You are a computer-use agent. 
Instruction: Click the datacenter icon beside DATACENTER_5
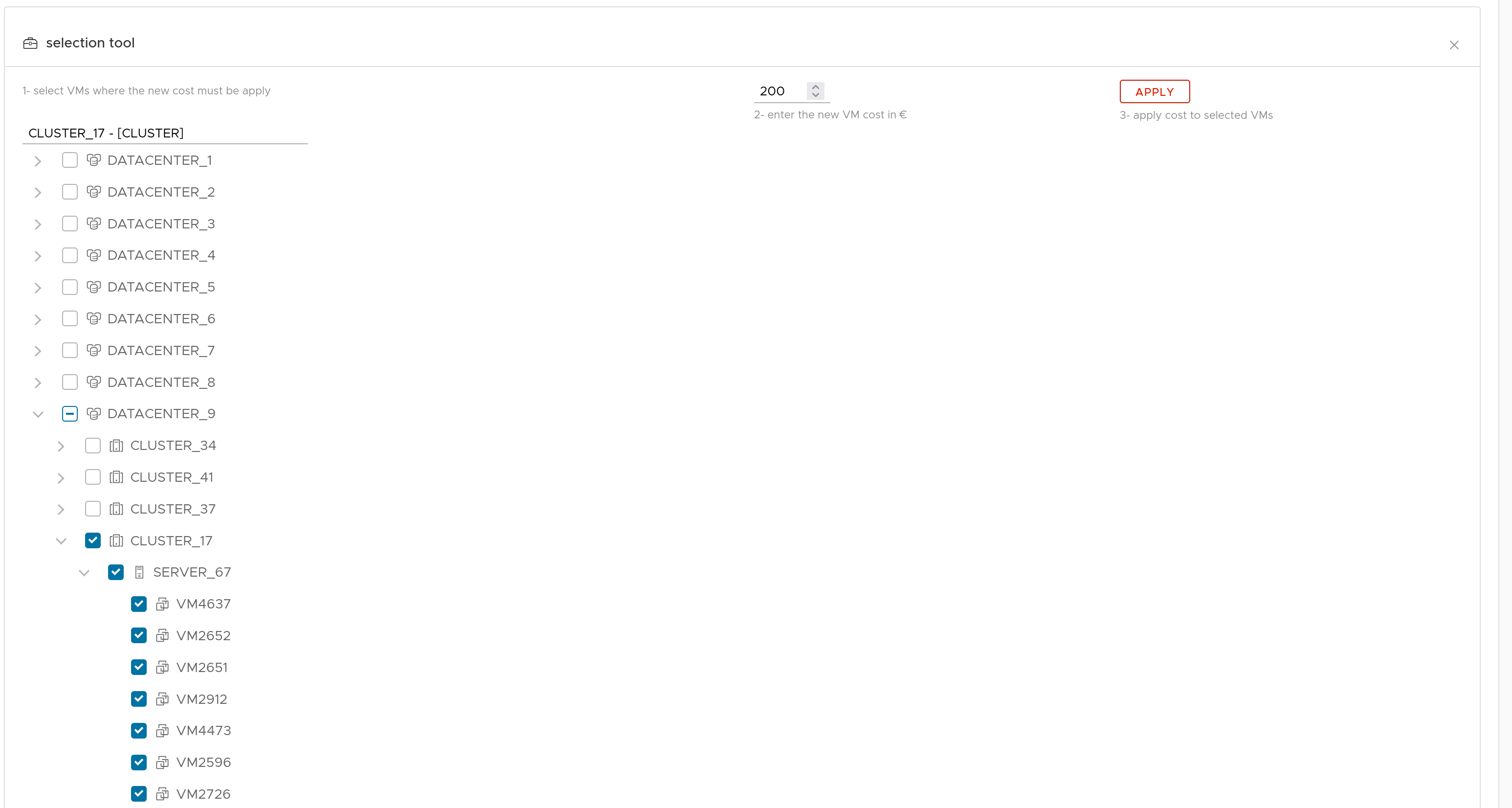(x=93, y=287)
